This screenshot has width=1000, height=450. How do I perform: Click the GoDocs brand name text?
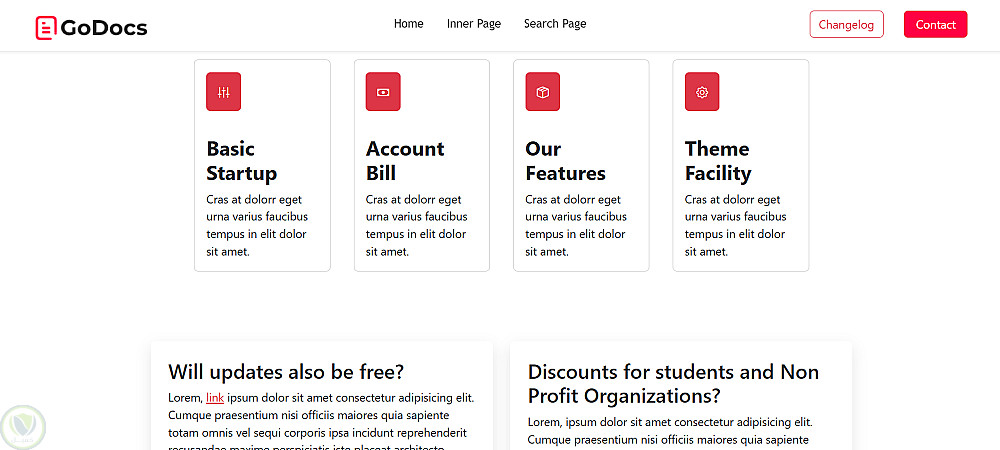click(x=104, y=28)
